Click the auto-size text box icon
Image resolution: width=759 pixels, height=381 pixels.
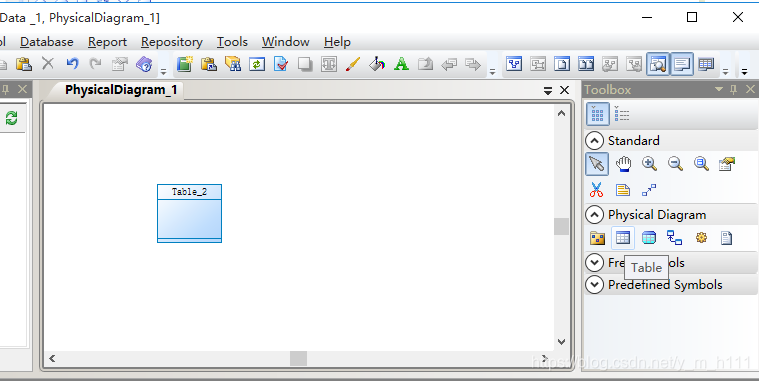(329, 64)
